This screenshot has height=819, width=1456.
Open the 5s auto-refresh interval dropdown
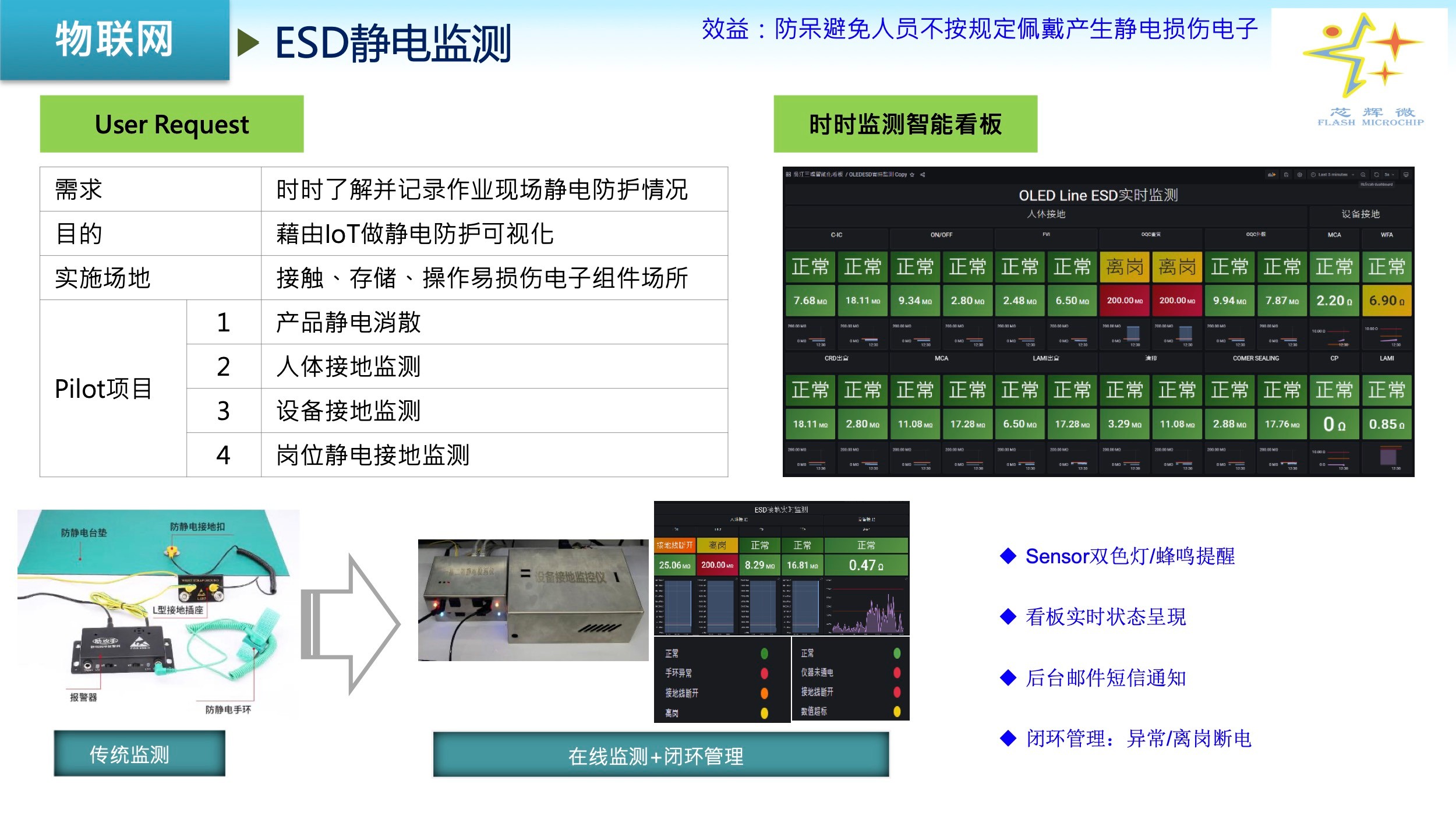point(1390,175)
